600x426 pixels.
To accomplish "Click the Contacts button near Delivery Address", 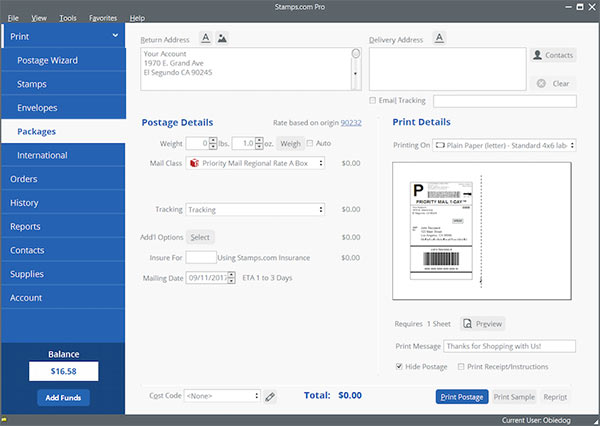I will [553, 55].
